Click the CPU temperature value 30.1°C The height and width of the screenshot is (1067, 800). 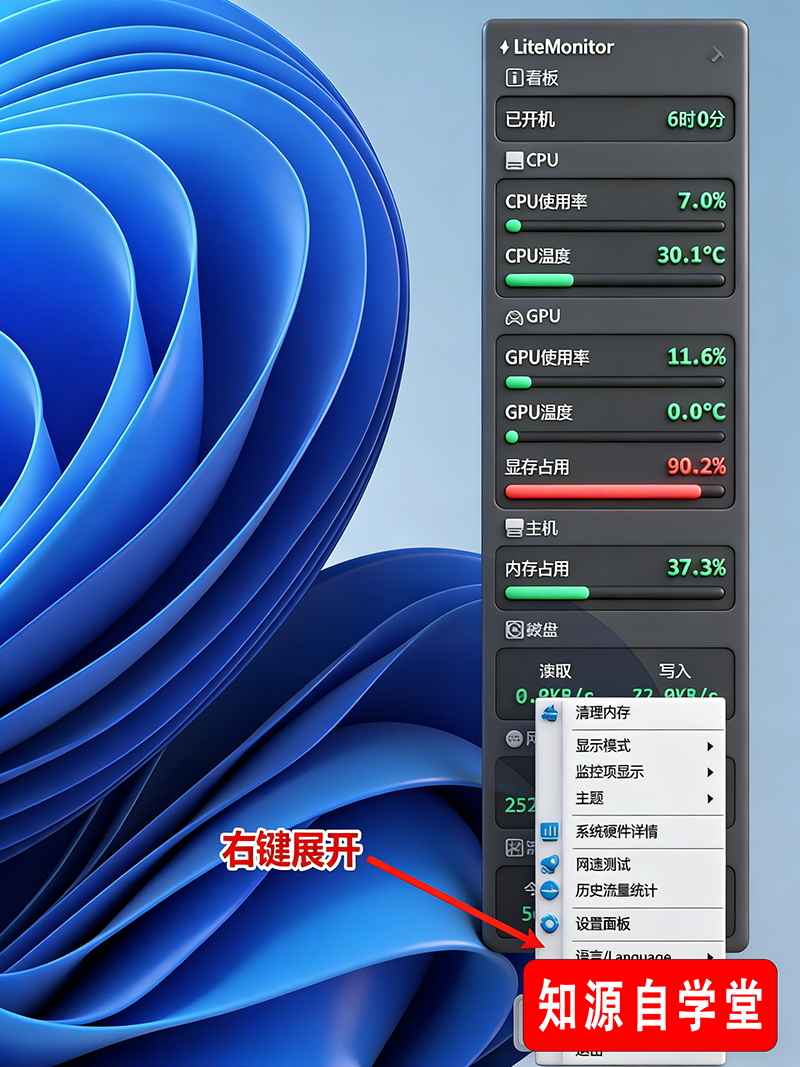(691, 255)
